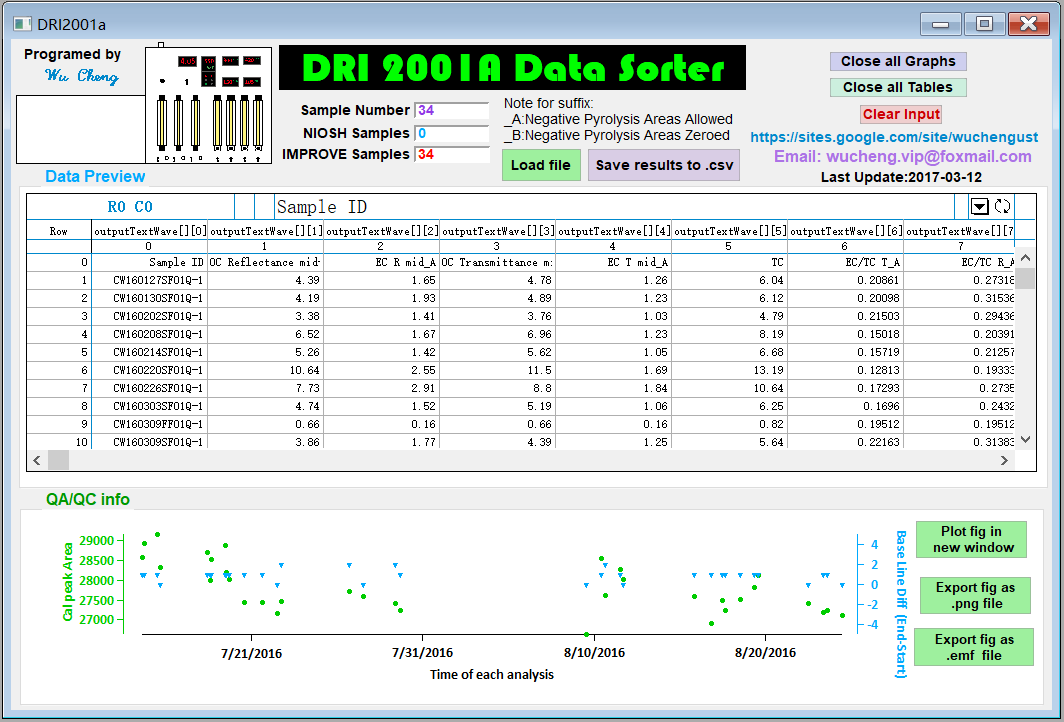The width and height of the screenshot is (1064, 722).
Task: Select the cell with value 11.5
Action: coord(498,370)
